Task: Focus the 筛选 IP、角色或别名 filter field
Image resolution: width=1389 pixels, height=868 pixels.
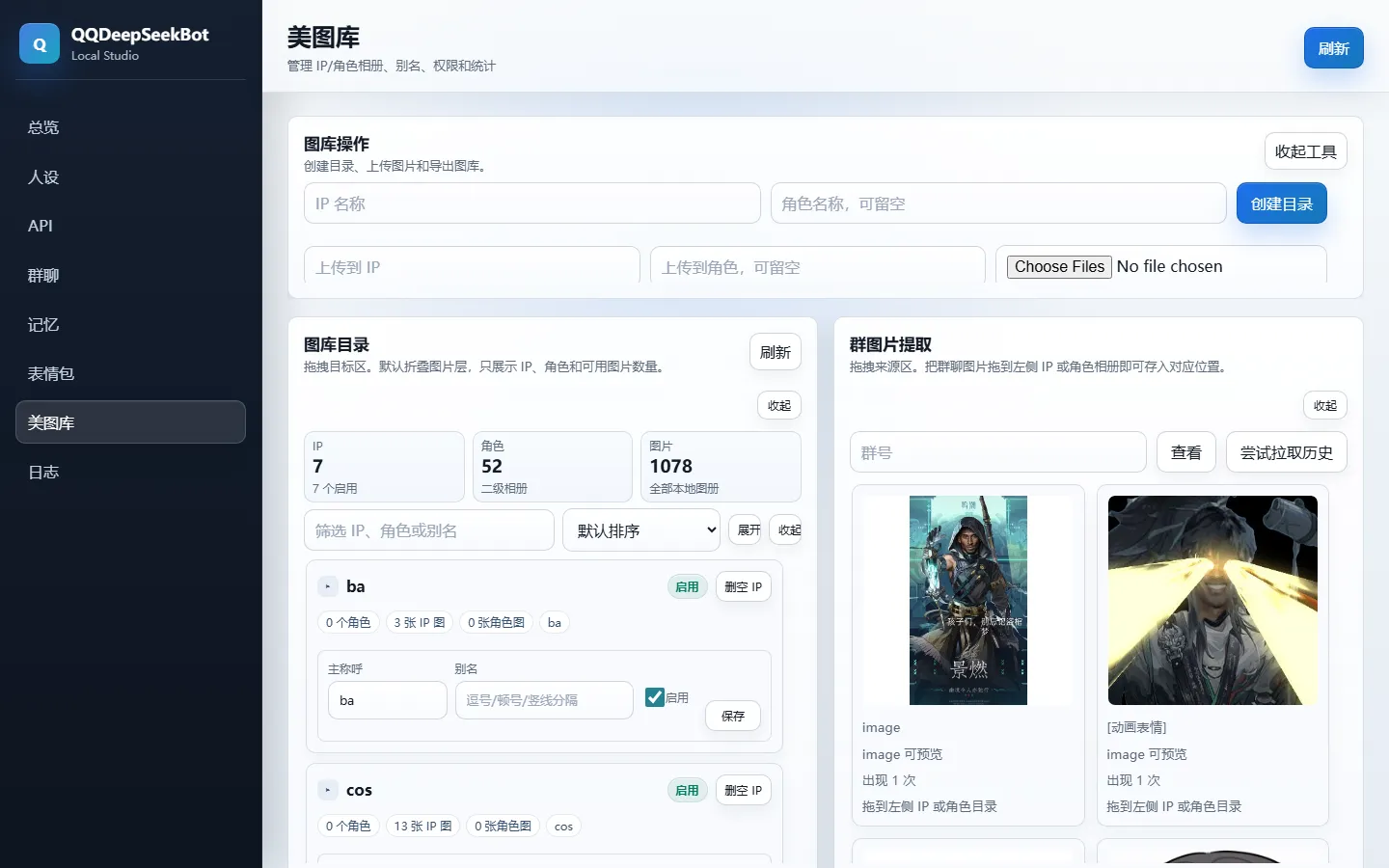Action: [428, 530]
